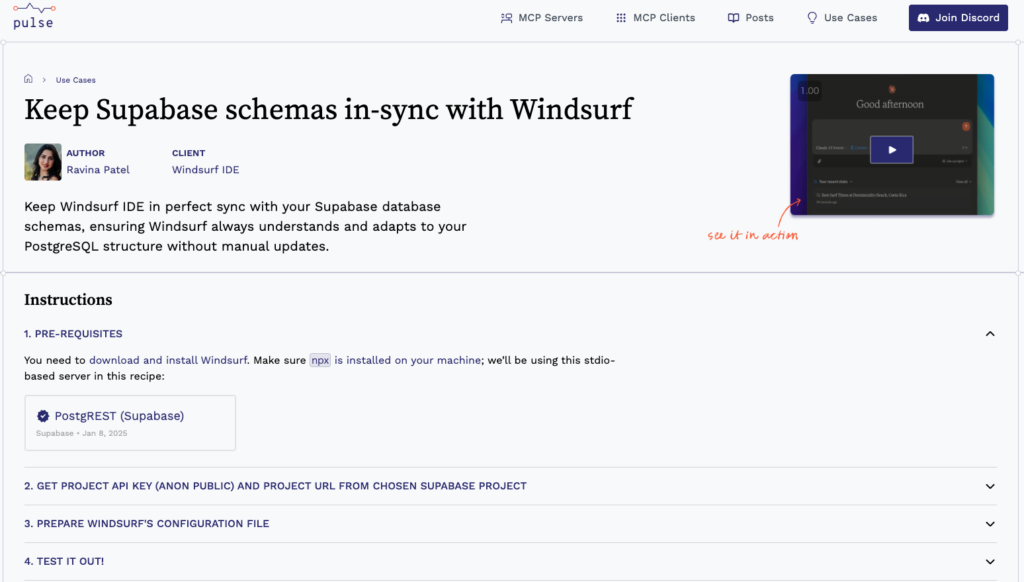
Task: Open the Posts menu item
Action: (x=750, y=18)
